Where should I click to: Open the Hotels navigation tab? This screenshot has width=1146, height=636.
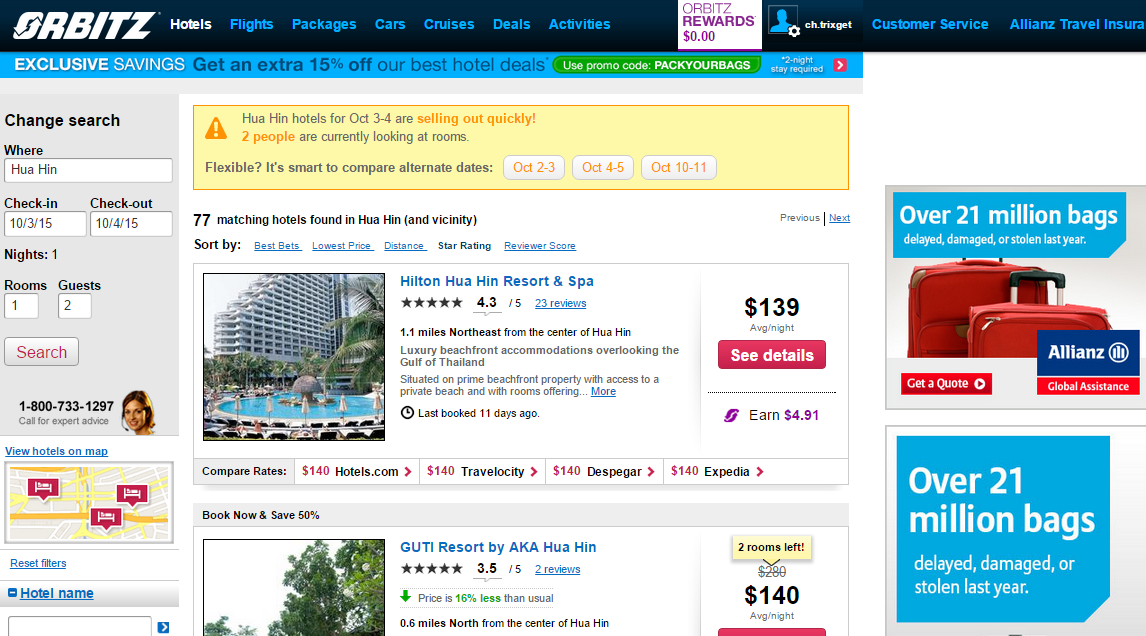point(191,24)
